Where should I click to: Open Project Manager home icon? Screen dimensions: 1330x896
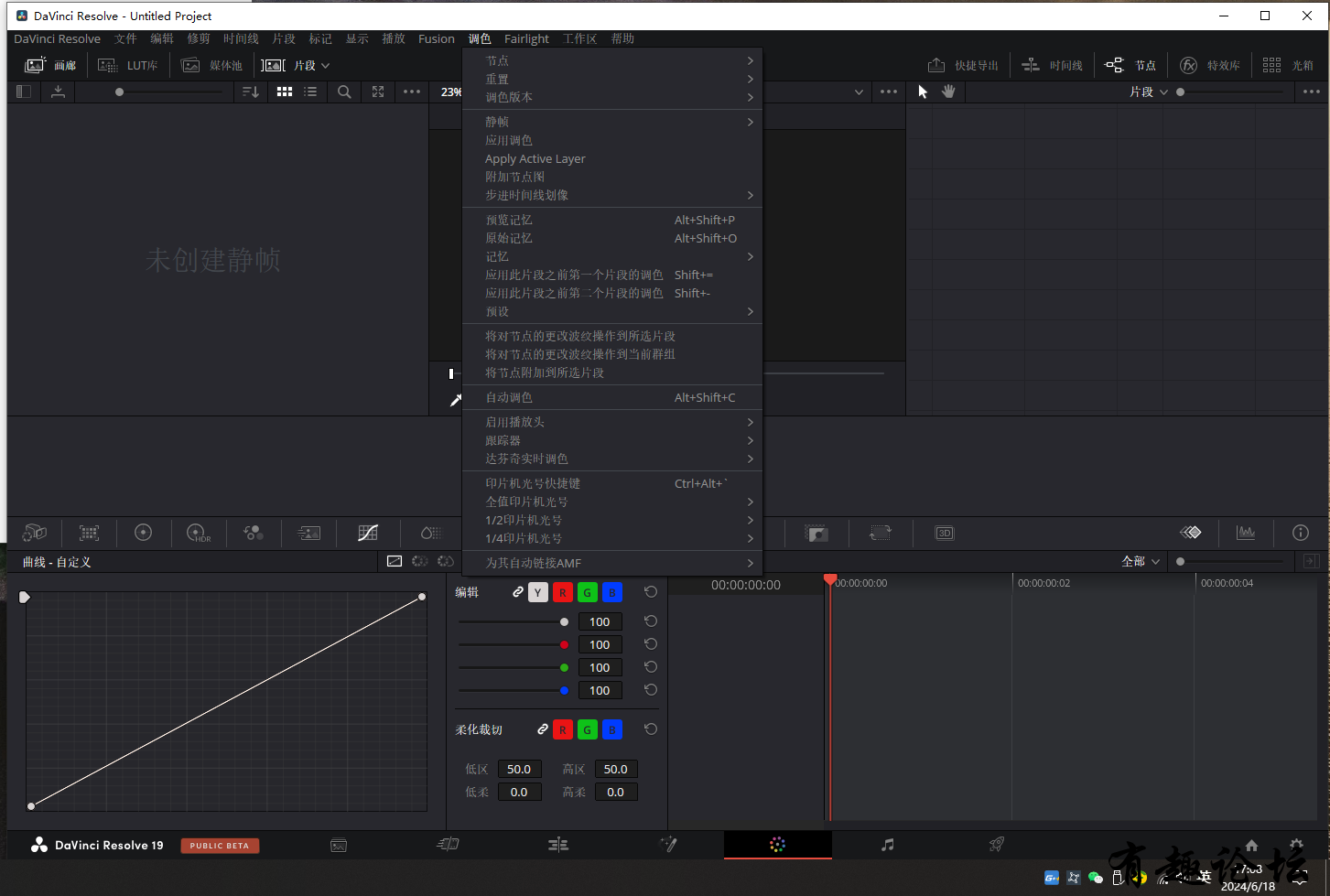[1251, 845]
